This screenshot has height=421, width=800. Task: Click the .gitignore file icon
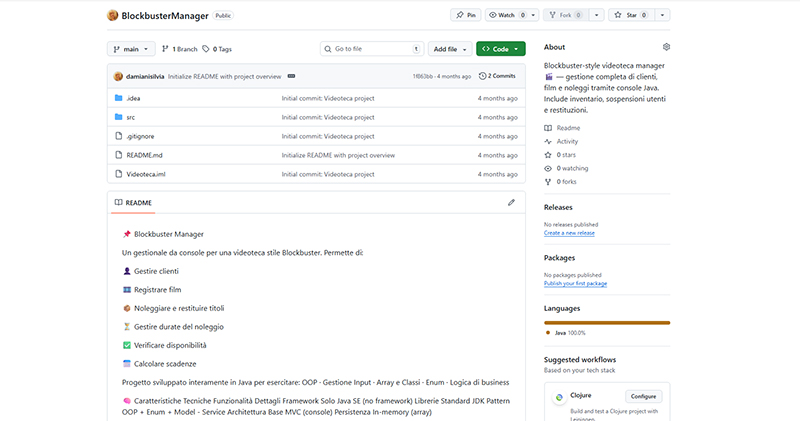pyautogui.click(x=118, y=136)
